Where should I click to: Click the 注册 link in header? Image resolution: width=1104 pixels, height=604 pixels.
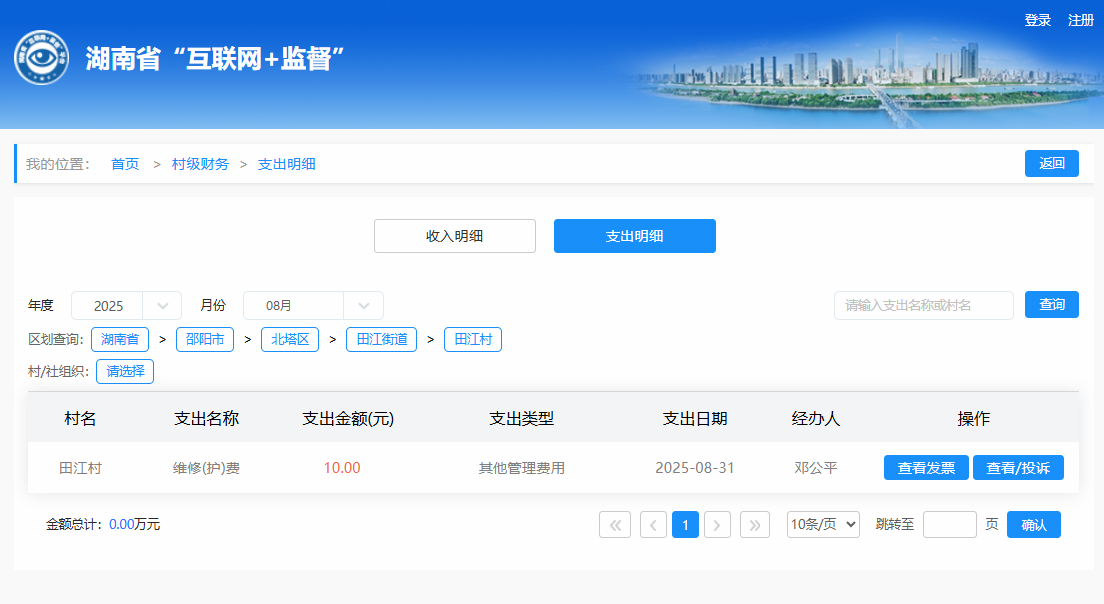click(1080, 20)
